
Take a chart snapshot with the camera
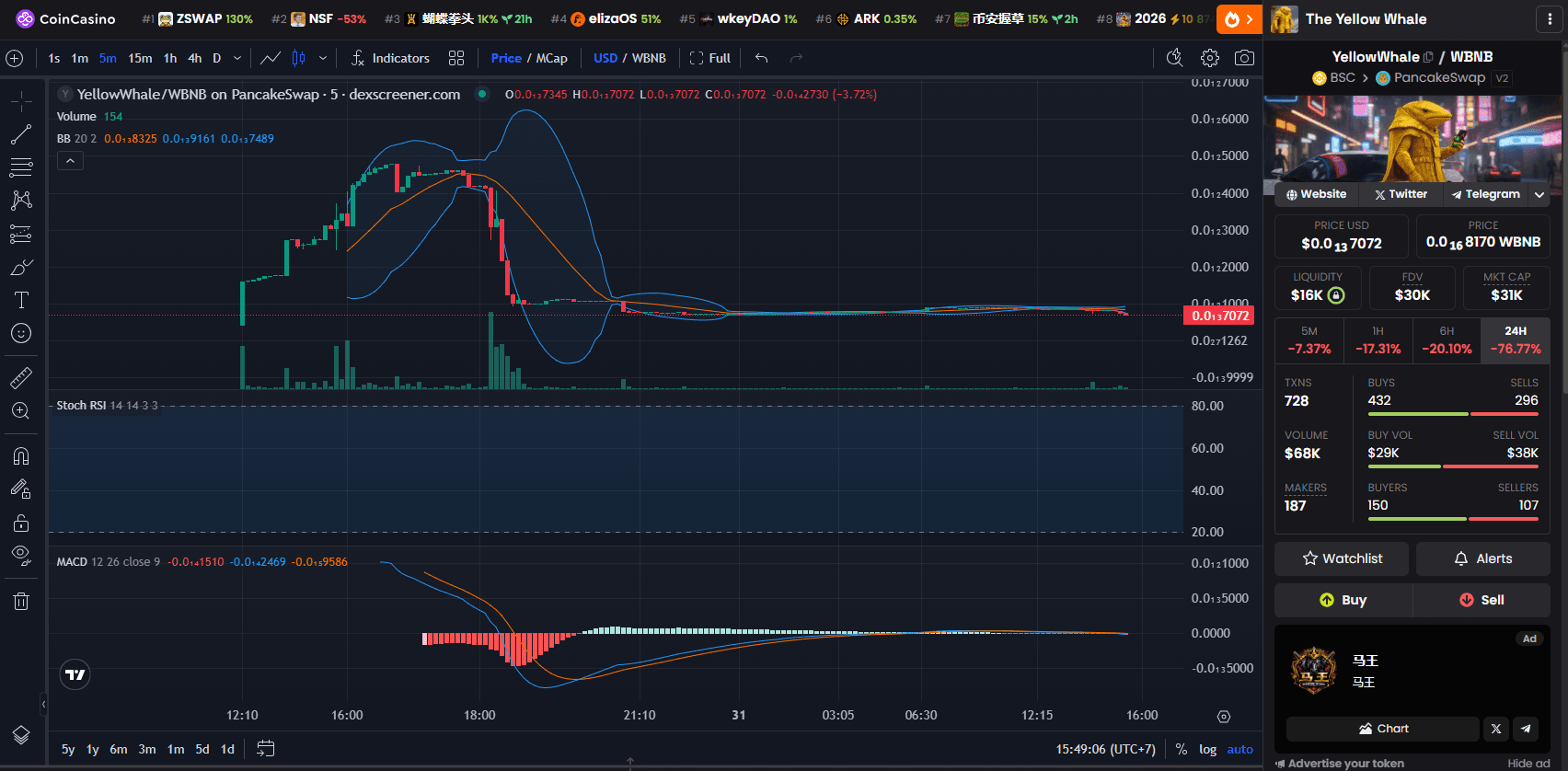pos(1244,58)
